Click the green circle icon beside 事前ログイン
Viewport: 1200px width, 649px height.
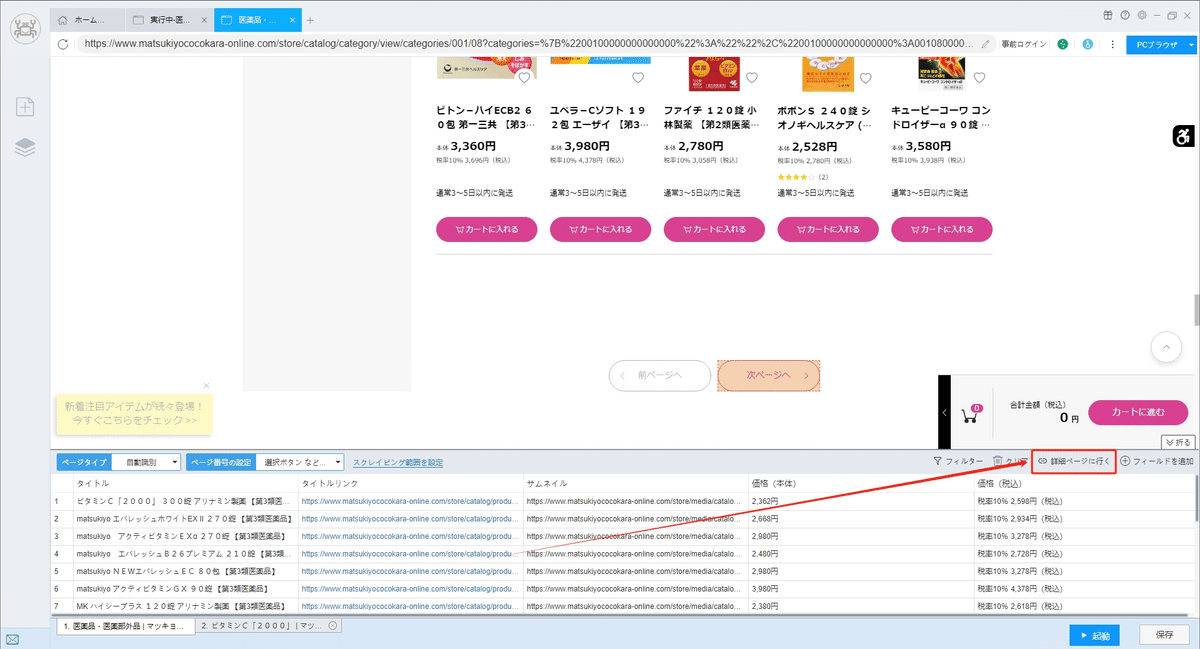[1063, 44]
